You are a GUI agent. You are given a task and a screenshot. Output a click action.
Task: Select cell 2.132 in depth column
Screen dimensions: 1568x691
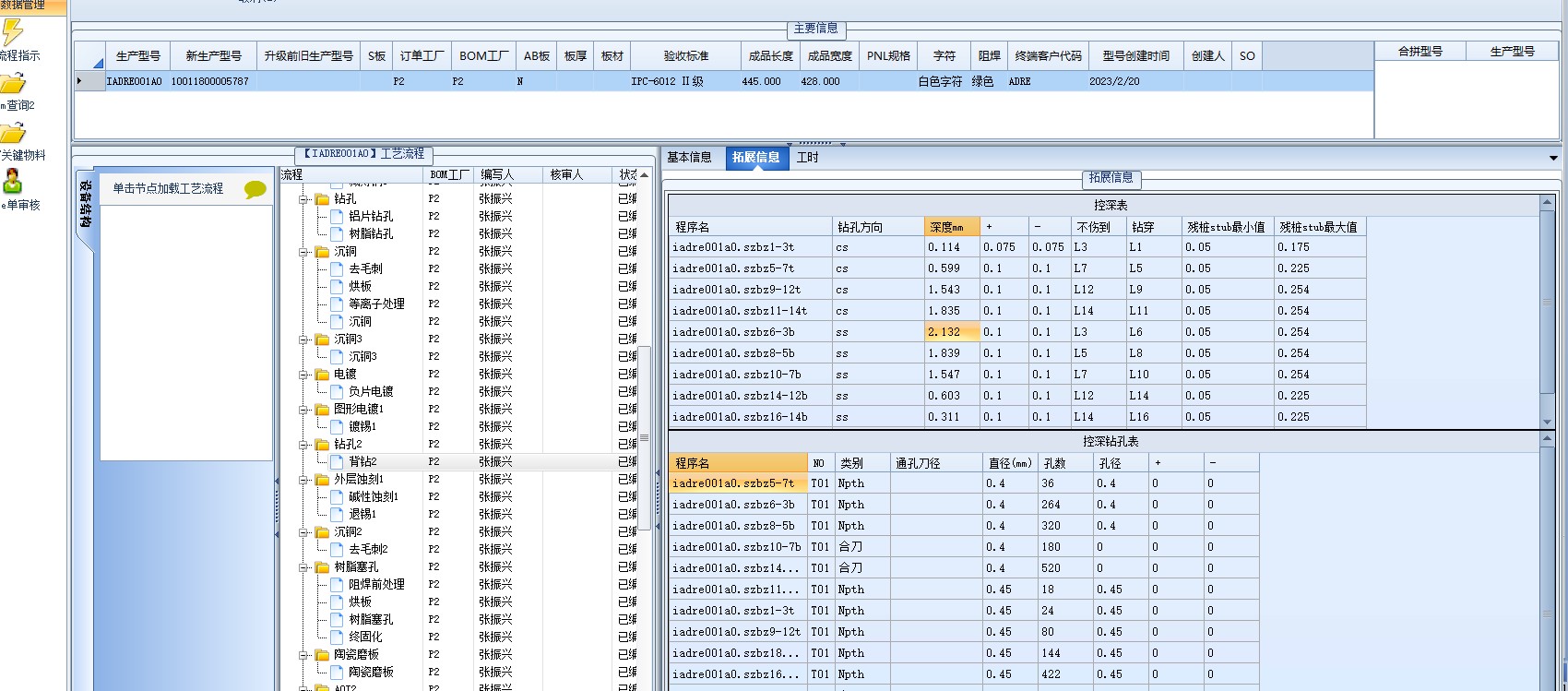pyautogui.click(x=951, y=332)
